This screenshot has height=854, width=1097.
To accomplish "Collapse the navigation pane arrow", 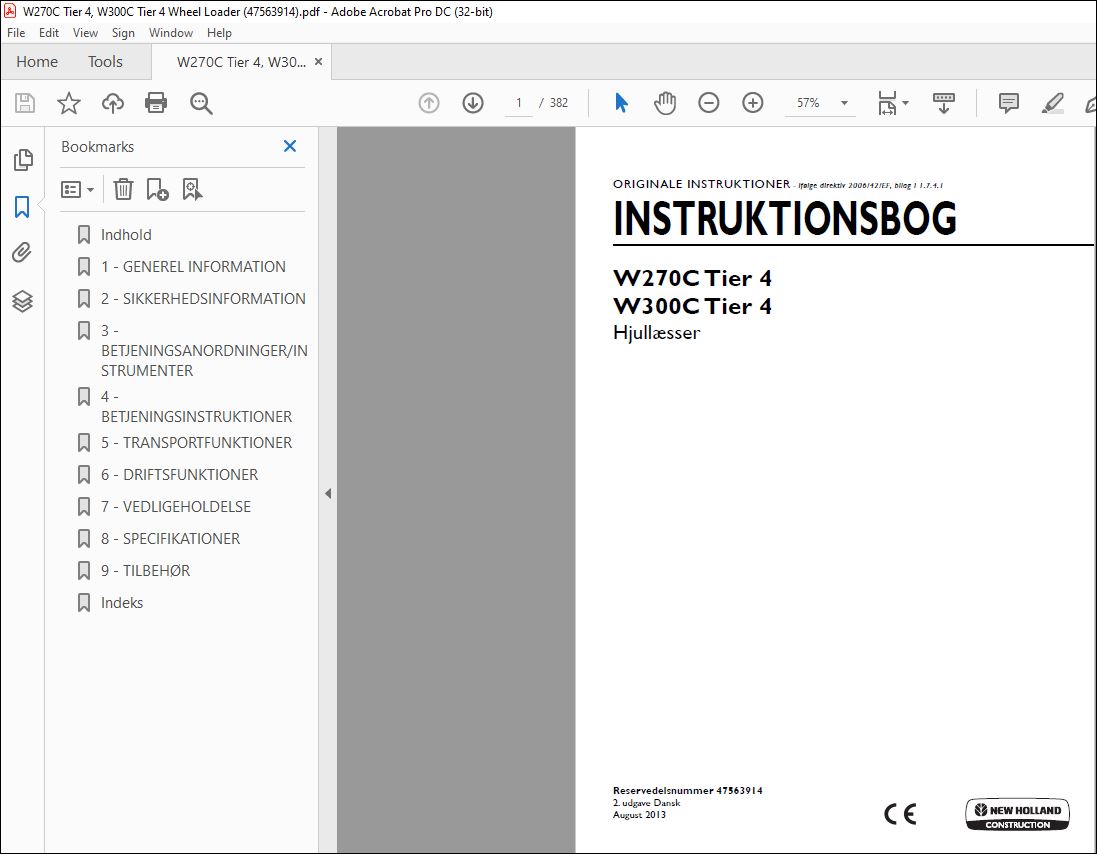I will [328, 493].
